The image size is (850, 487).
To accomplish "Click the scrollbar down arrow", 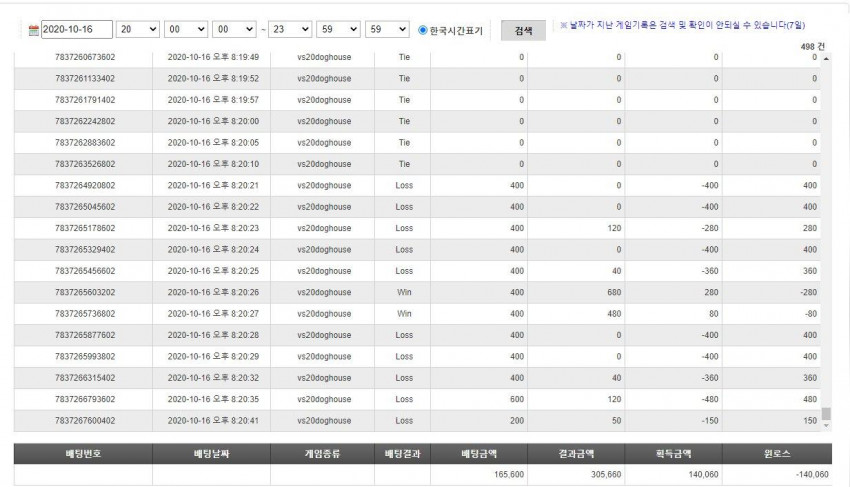I will [x=826, y=426].
